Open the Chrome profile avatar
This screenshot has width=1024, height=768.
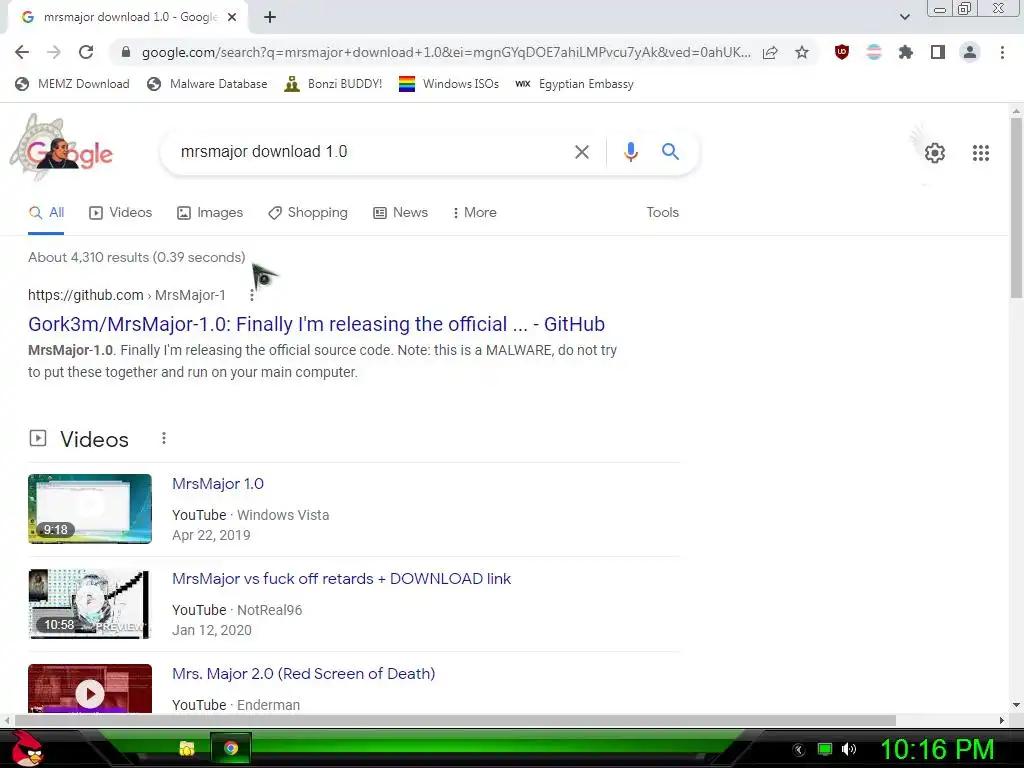[x=970, y=52]
